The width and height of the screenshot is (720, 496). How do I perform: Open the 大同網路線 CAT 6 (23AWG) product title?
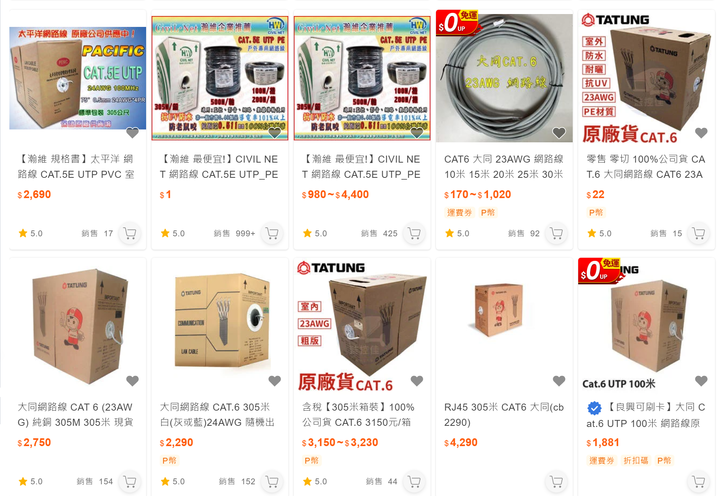point(75,415)
